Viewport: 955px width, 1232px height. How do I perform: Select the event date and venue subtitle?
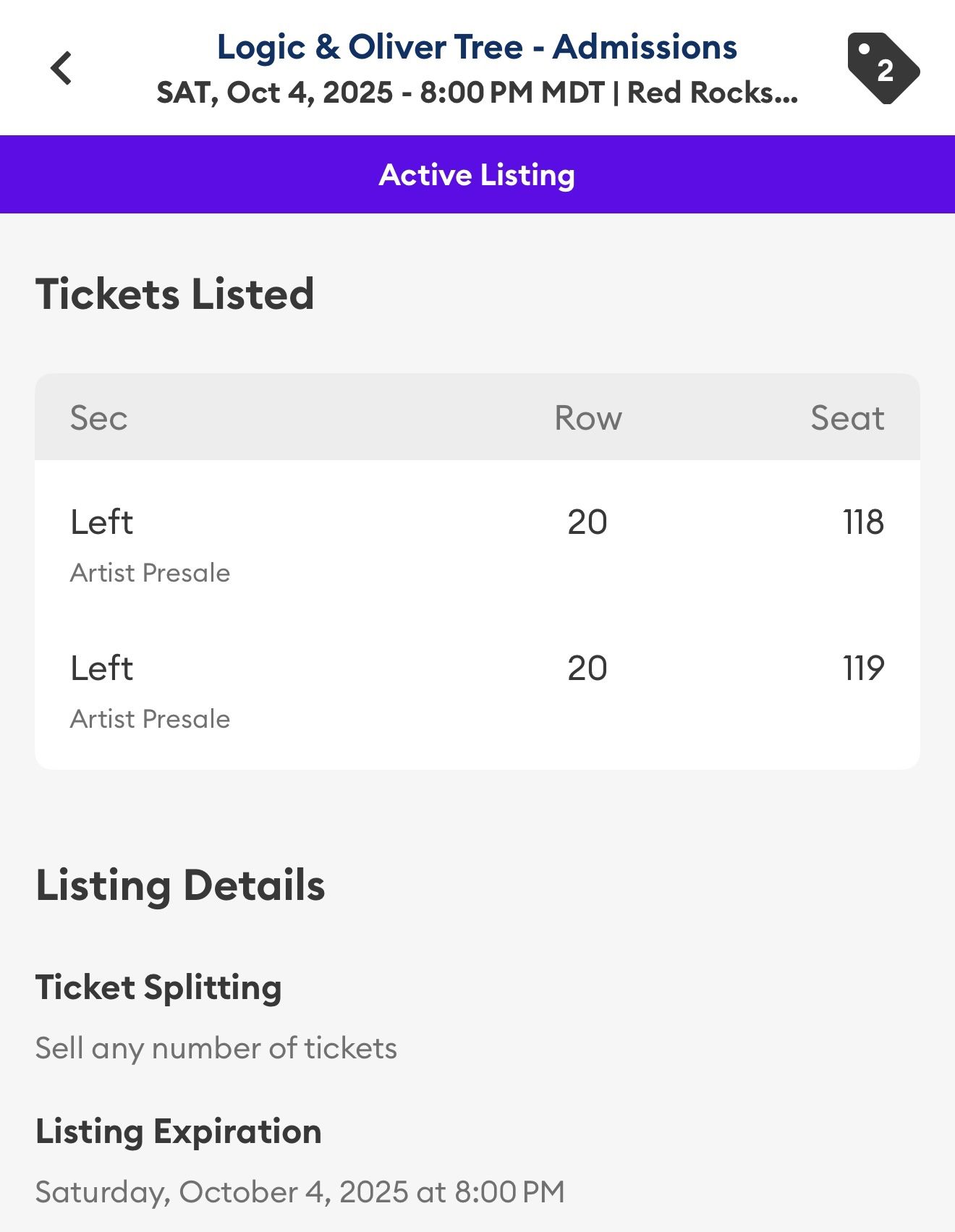point(477,93)
